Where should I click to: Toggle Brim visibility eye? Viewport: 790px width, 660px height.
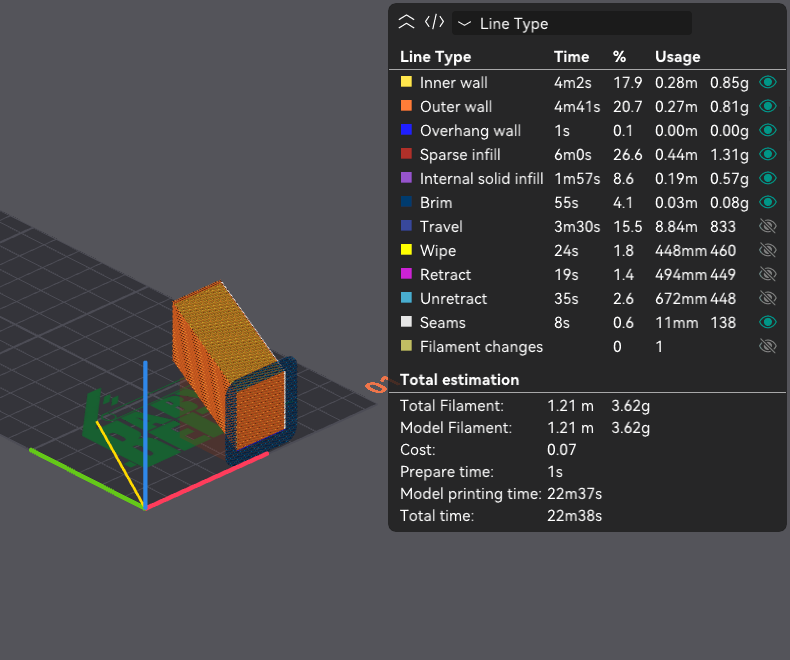click(767, 202)
